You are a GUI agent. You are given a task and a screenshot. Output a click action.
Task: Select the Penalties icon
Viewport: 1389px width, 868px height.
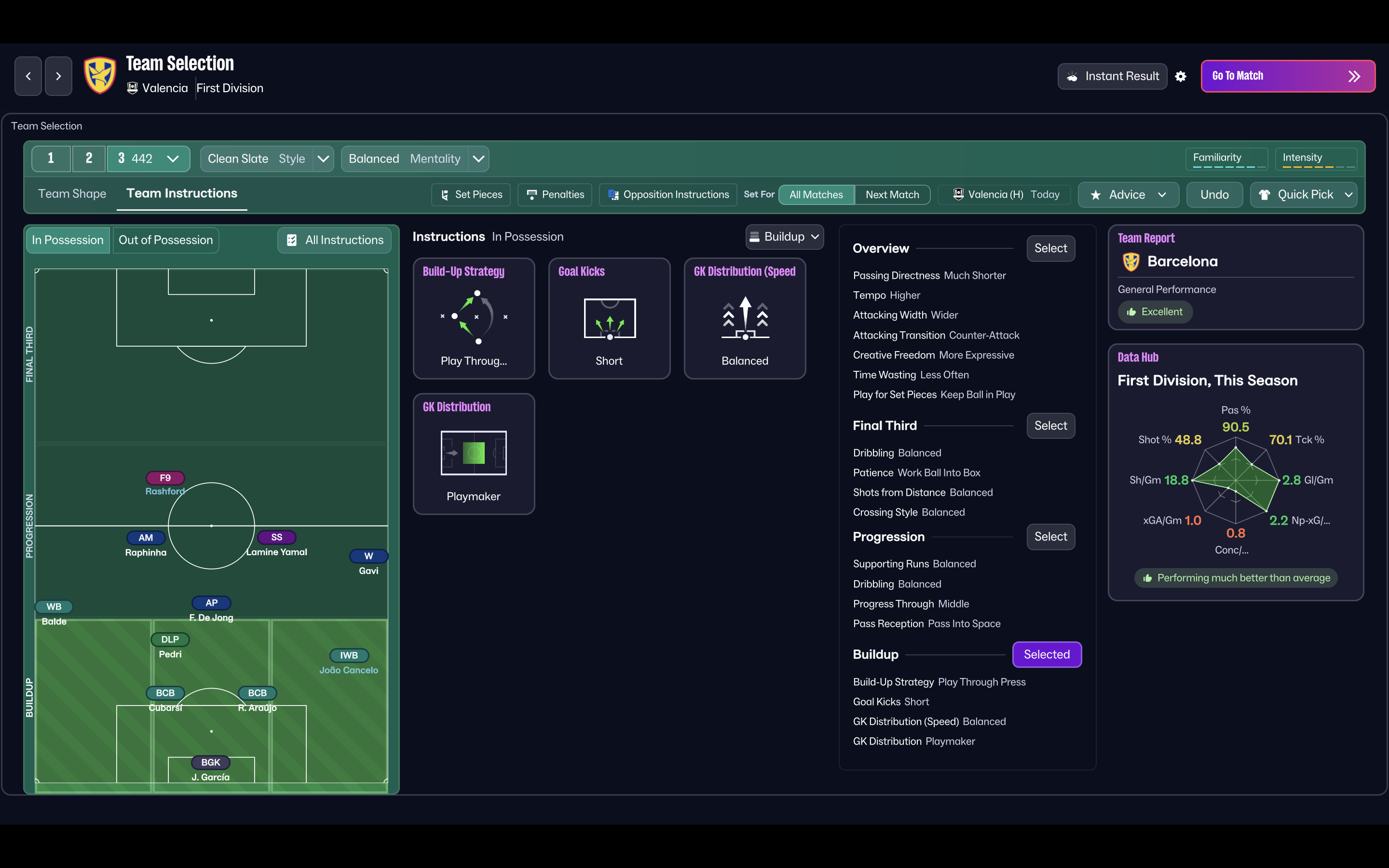tap(532, 195)
